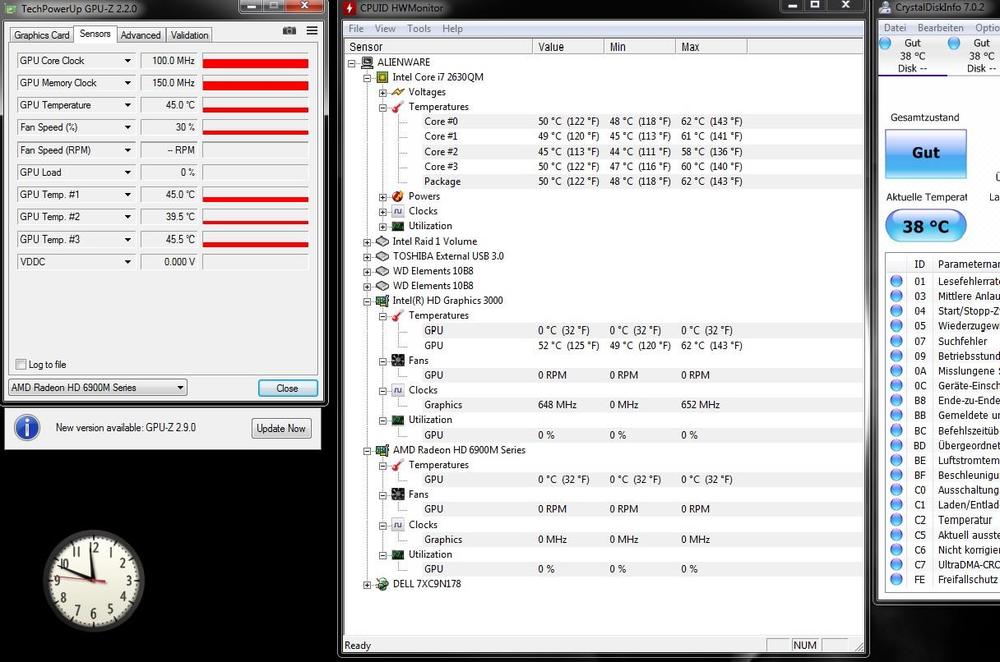Click the GPU-Z screenshot camera icon

pyautogui.click(x=289, y=31)
